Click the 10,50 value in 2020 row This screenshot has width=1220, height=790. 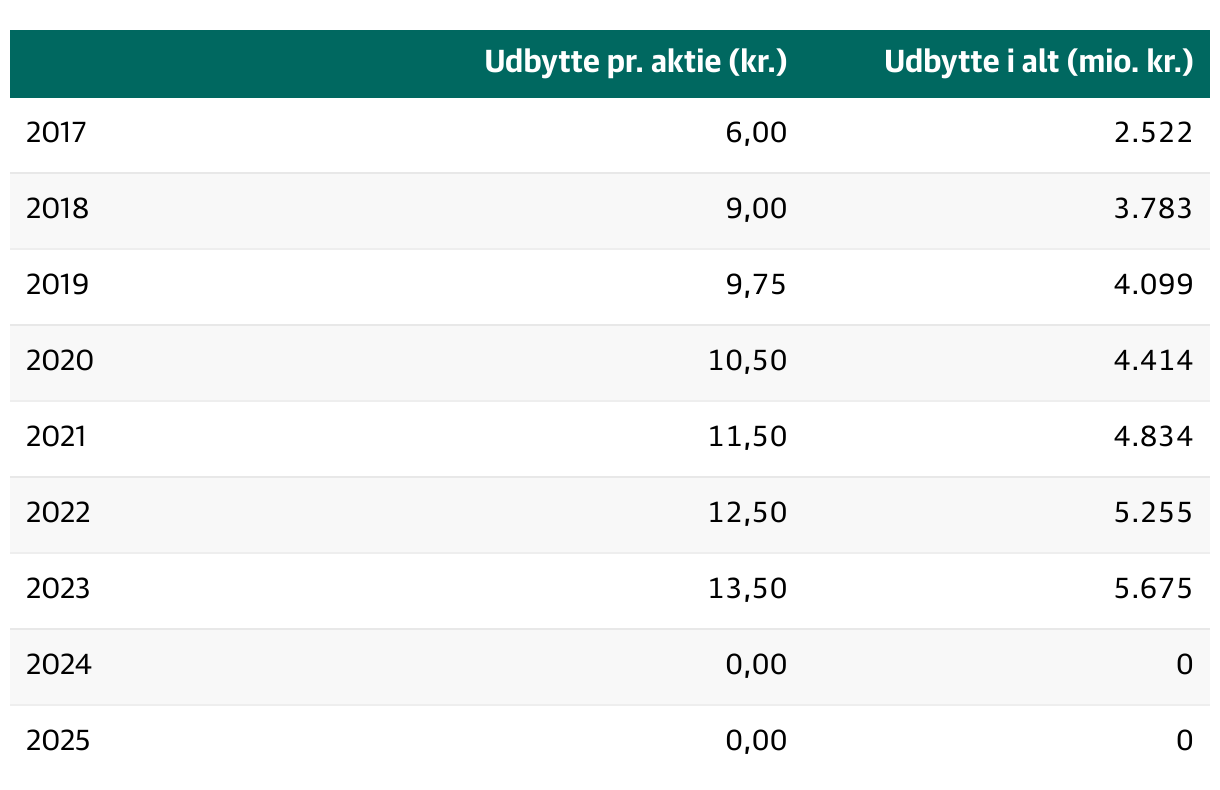click(x=748, y=361)
